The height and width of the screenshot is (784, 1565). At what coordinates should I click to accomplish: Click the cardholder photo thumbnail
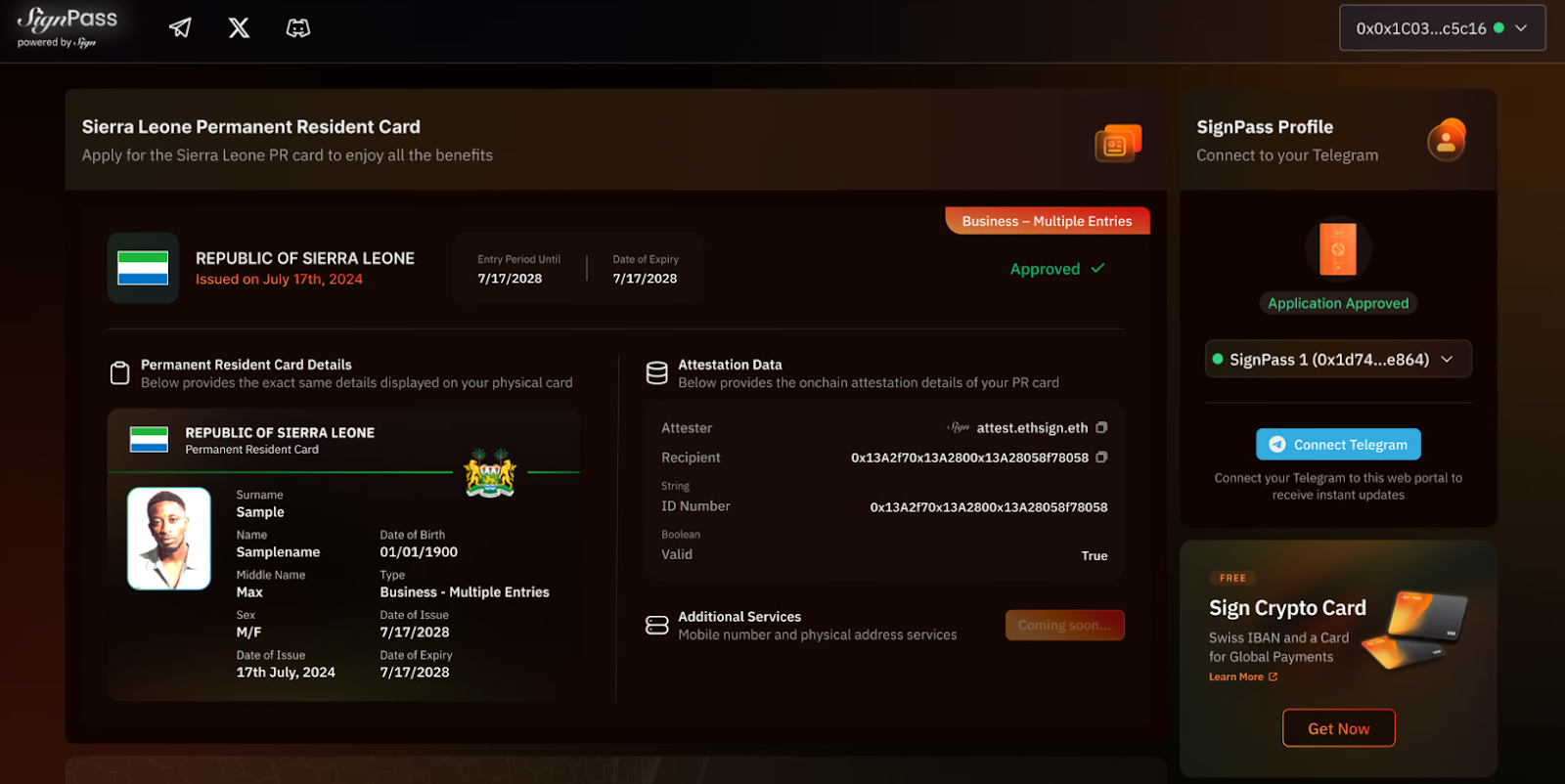point(169,539)
